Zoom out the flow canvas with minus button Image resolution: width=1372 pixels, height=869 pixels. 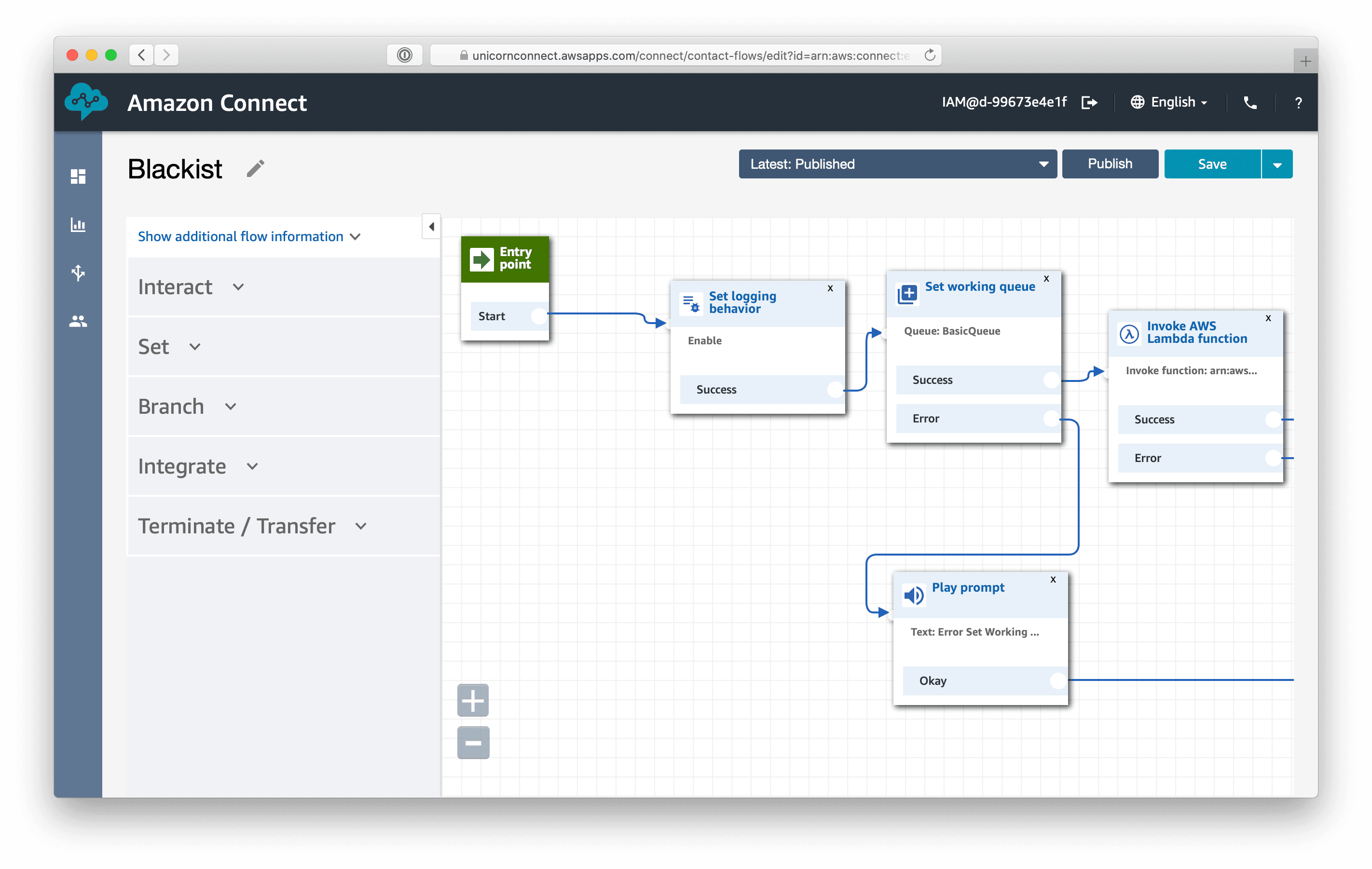(473, 743)
